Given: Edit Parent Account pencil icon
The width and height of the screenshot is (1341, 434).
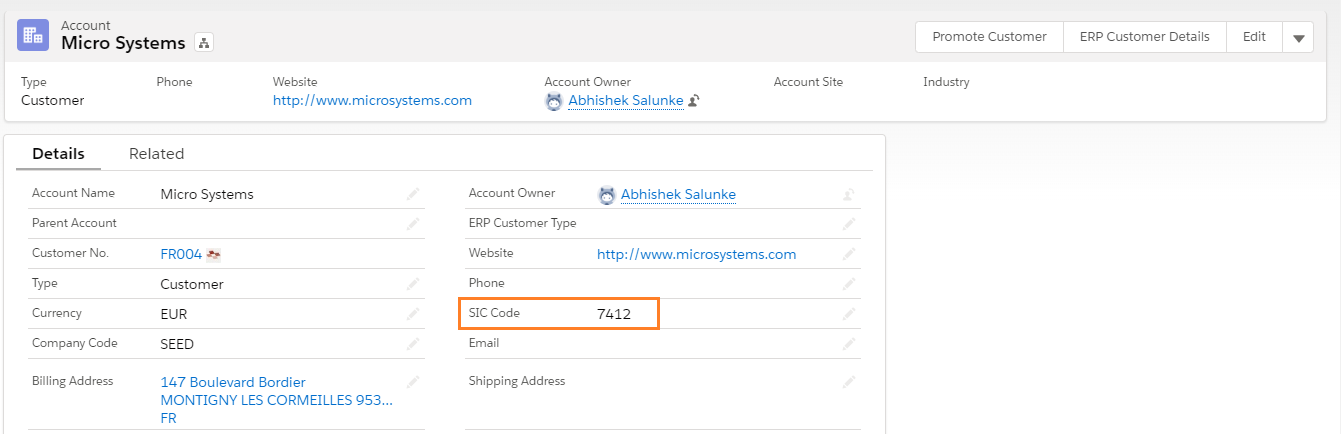Looking at the screenshot, I should 413,224.
